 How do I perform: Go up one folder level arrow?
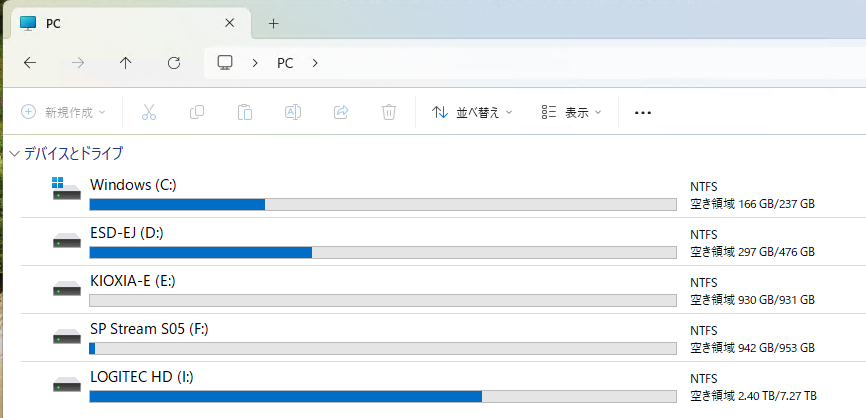[125, 62]
